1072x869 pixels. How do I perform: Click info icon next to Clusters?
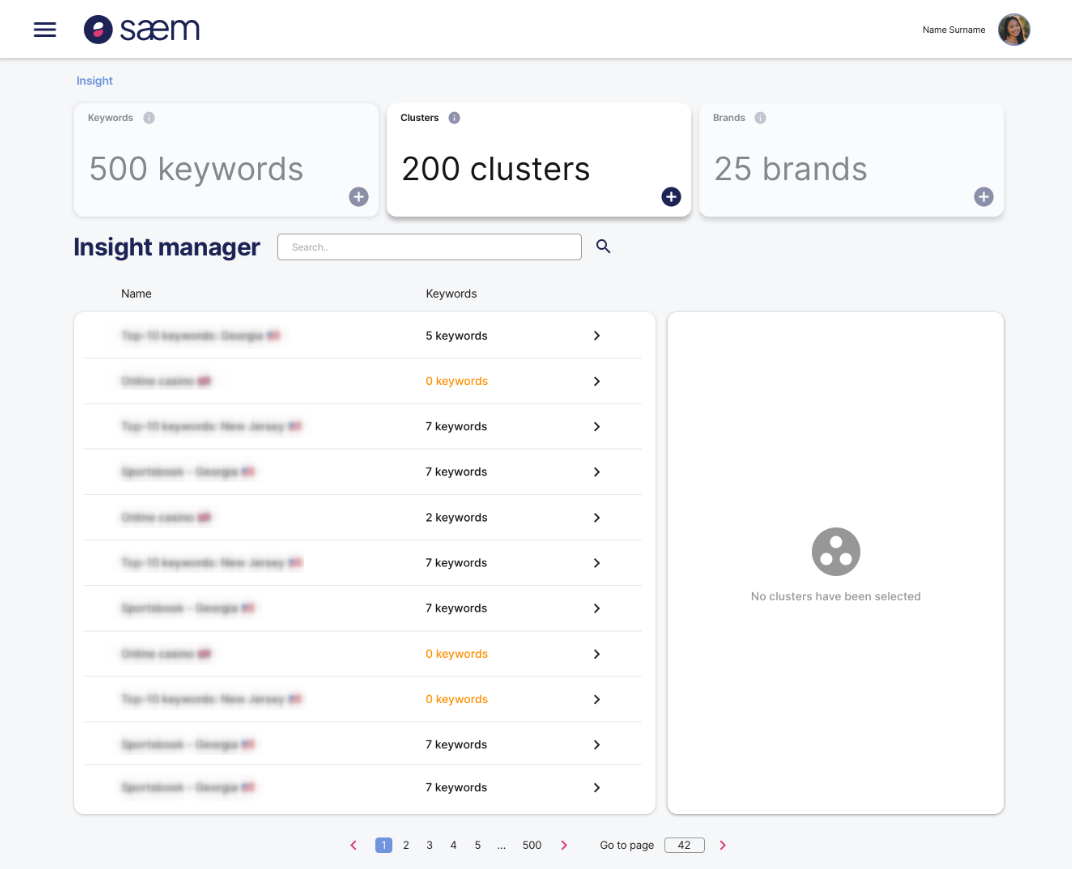[x=454, y=118]
